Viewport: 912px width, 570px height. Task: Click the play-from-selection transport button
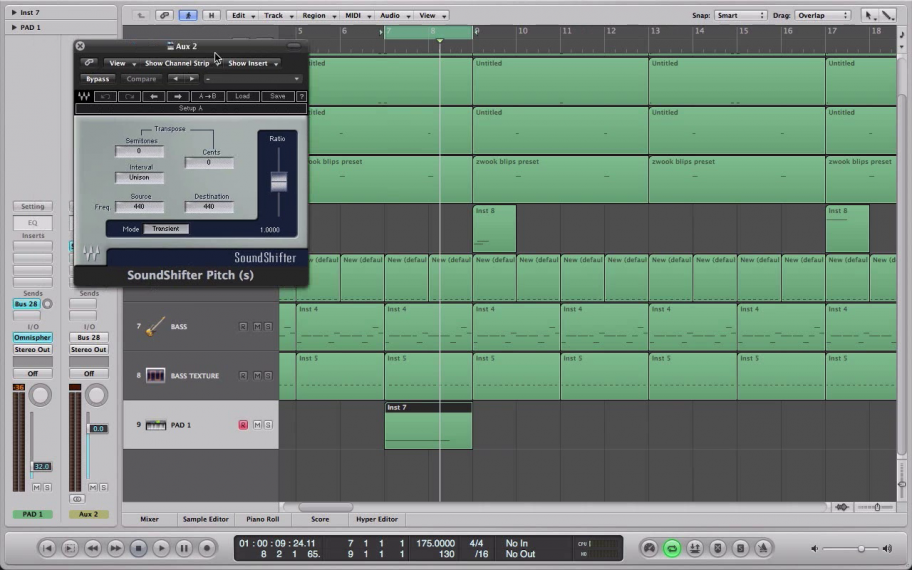(69, 548)
